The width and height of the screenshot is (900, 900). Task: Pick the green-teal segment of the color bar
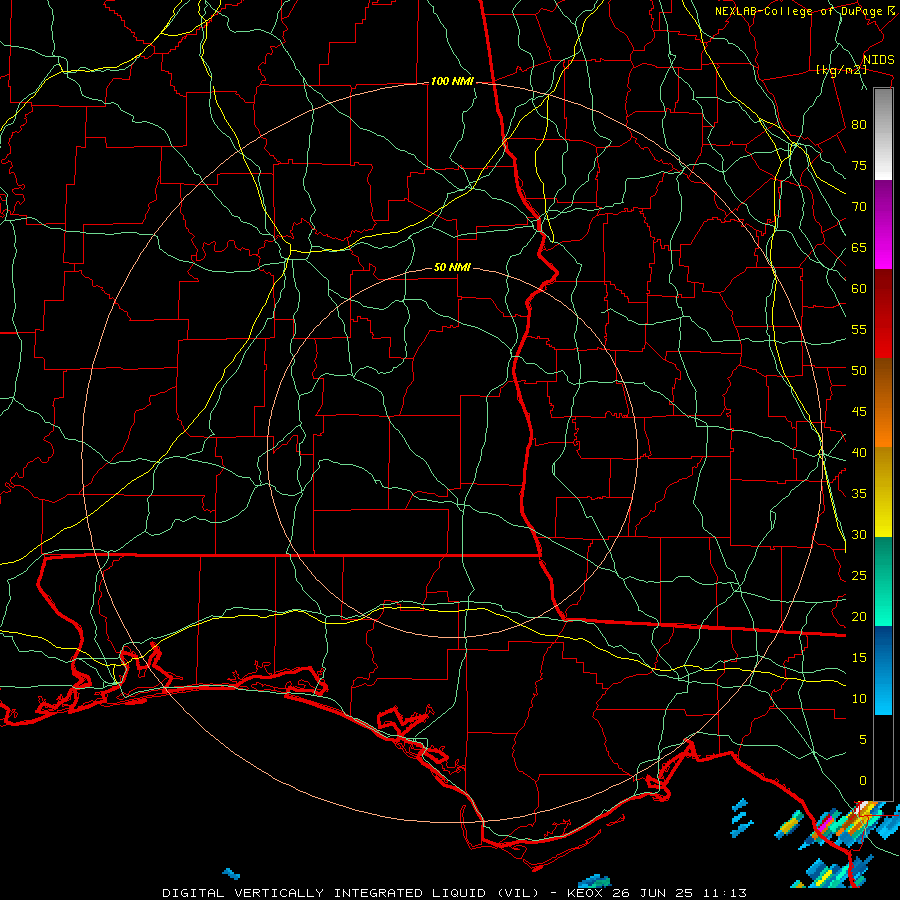click(883, 581)
